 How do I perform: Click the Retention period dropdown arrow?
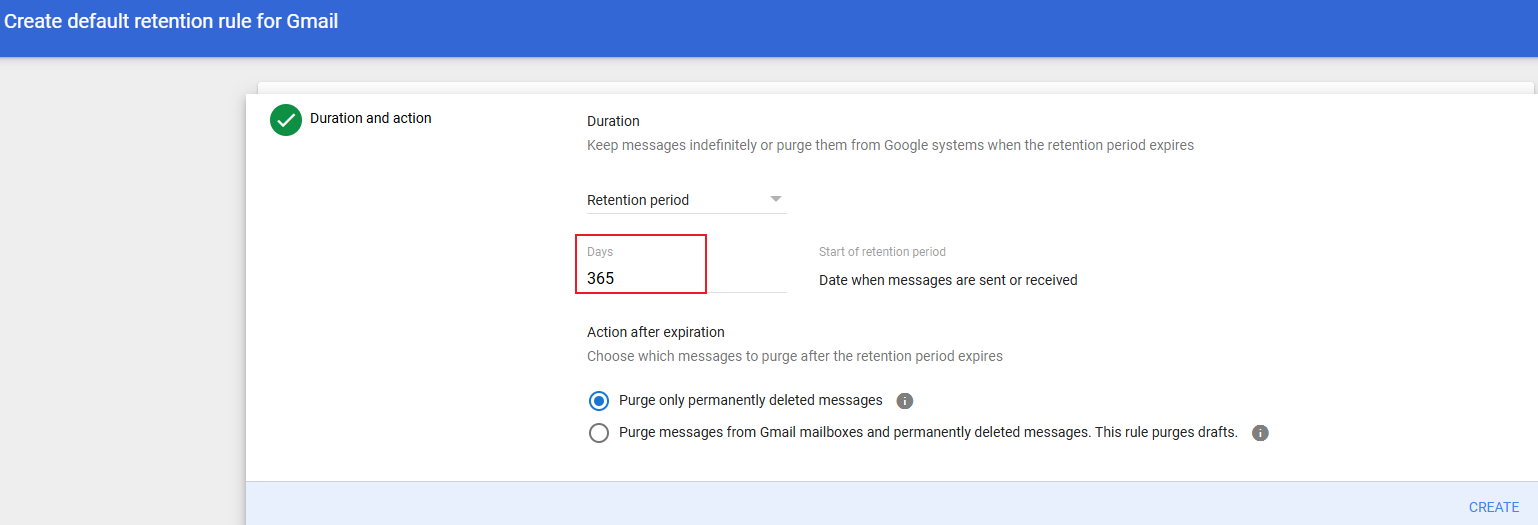[x=776, y=199]
